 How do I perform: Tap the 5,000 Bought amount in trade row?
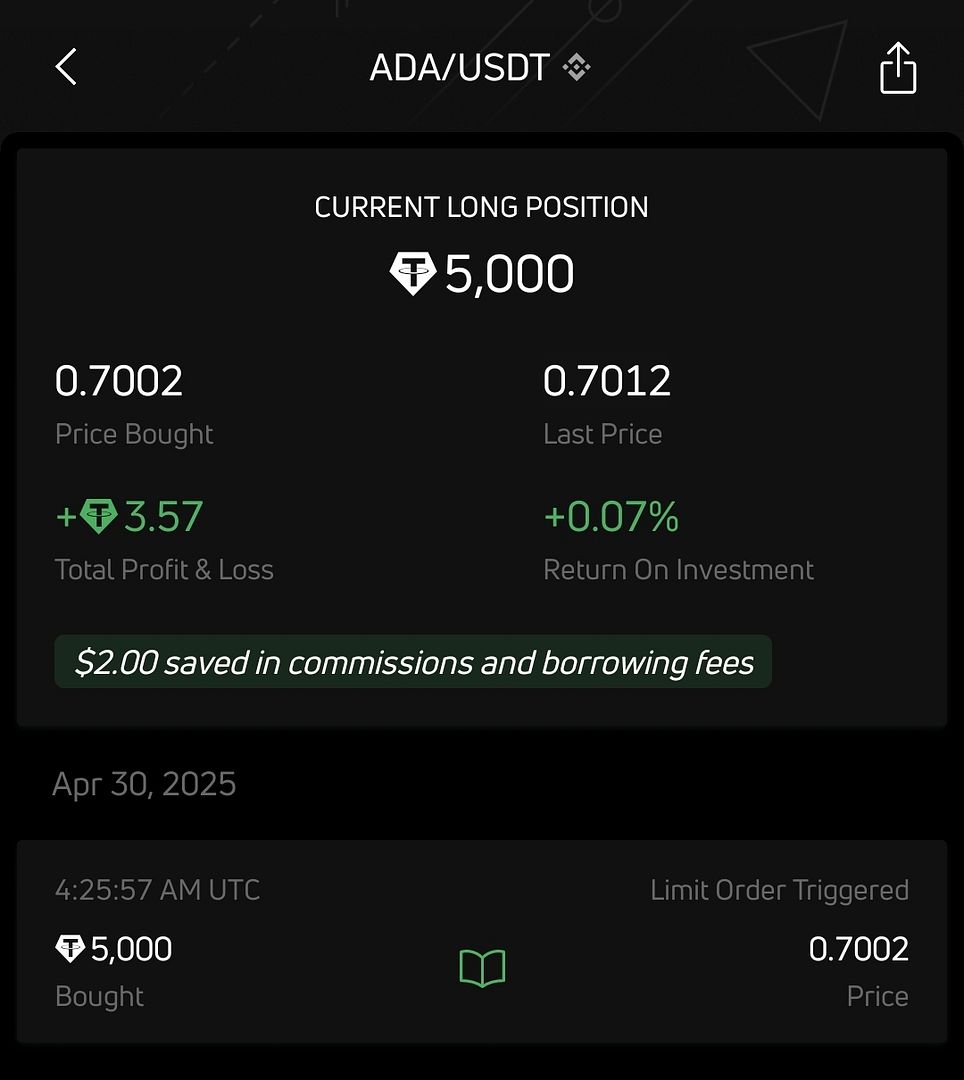(x=131, y=949)
